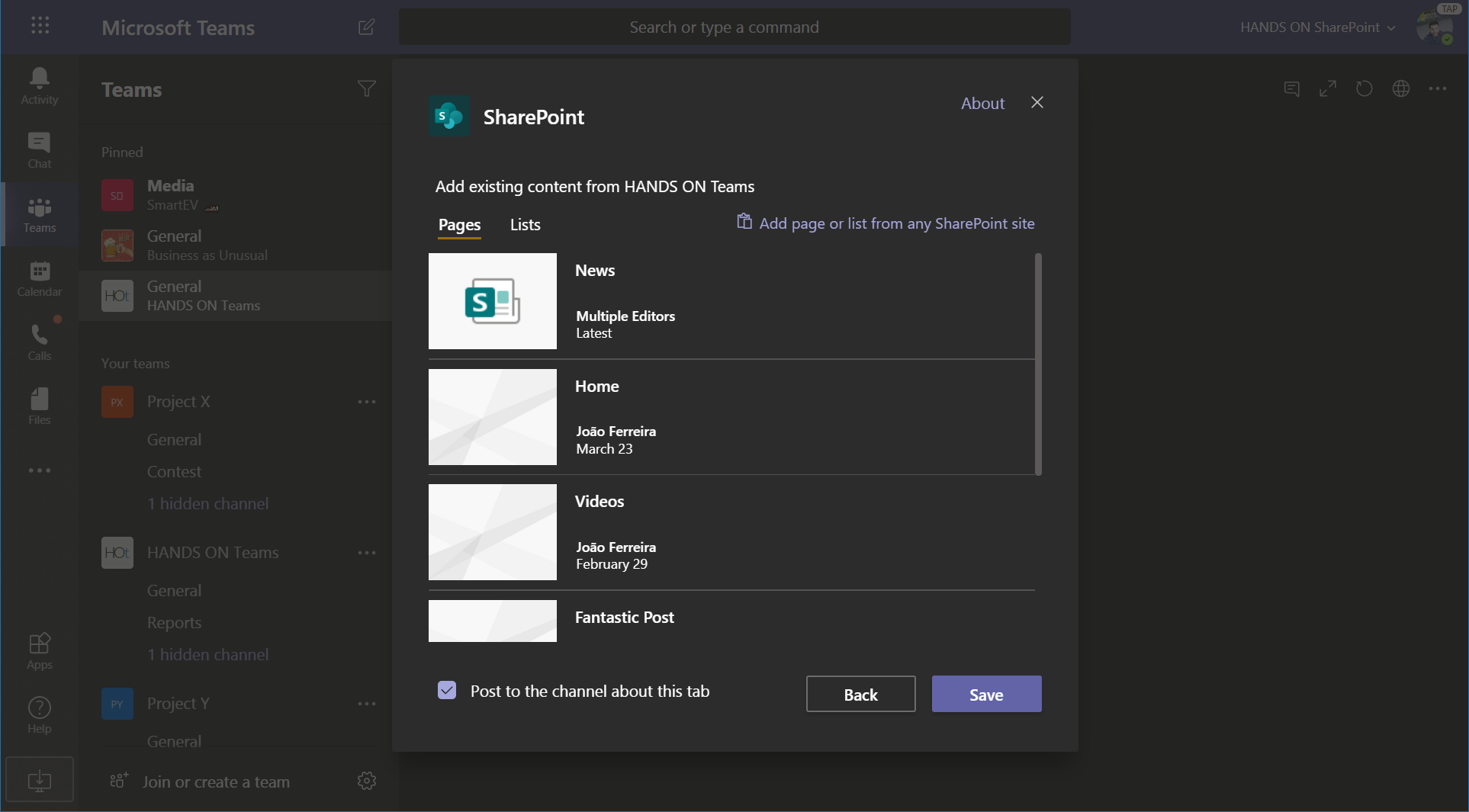Open the Teams view from the left rail
The width and height of the screenshot is (1469, 812).
click(x=39, y=214)
